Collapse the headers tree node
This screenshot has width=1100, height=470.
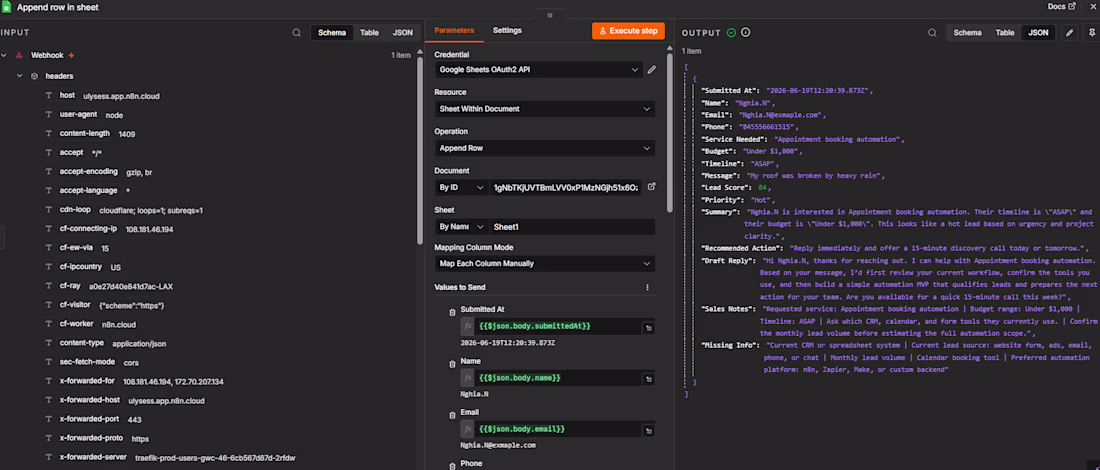pyautogui.click(x=20, y=76)
